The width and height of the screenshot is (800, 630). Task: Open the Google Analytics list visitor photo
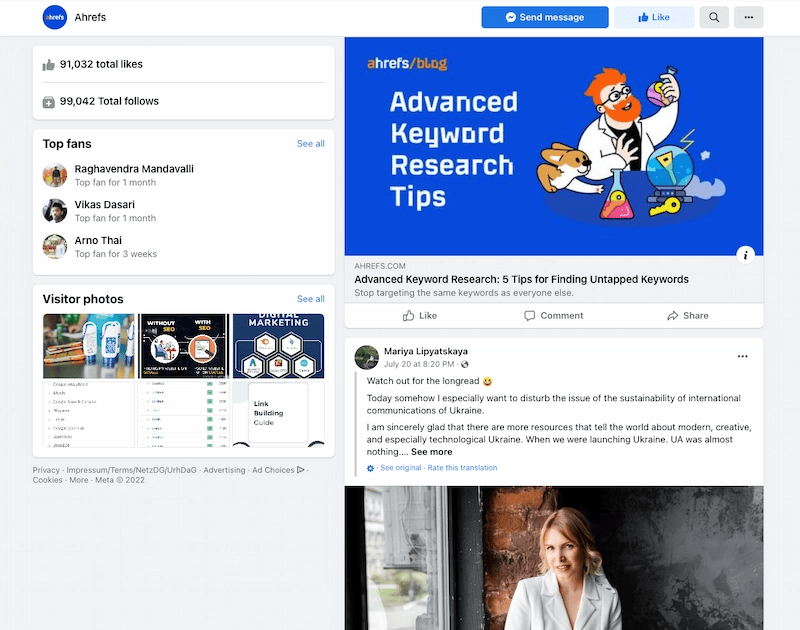(x=89, y=414)
